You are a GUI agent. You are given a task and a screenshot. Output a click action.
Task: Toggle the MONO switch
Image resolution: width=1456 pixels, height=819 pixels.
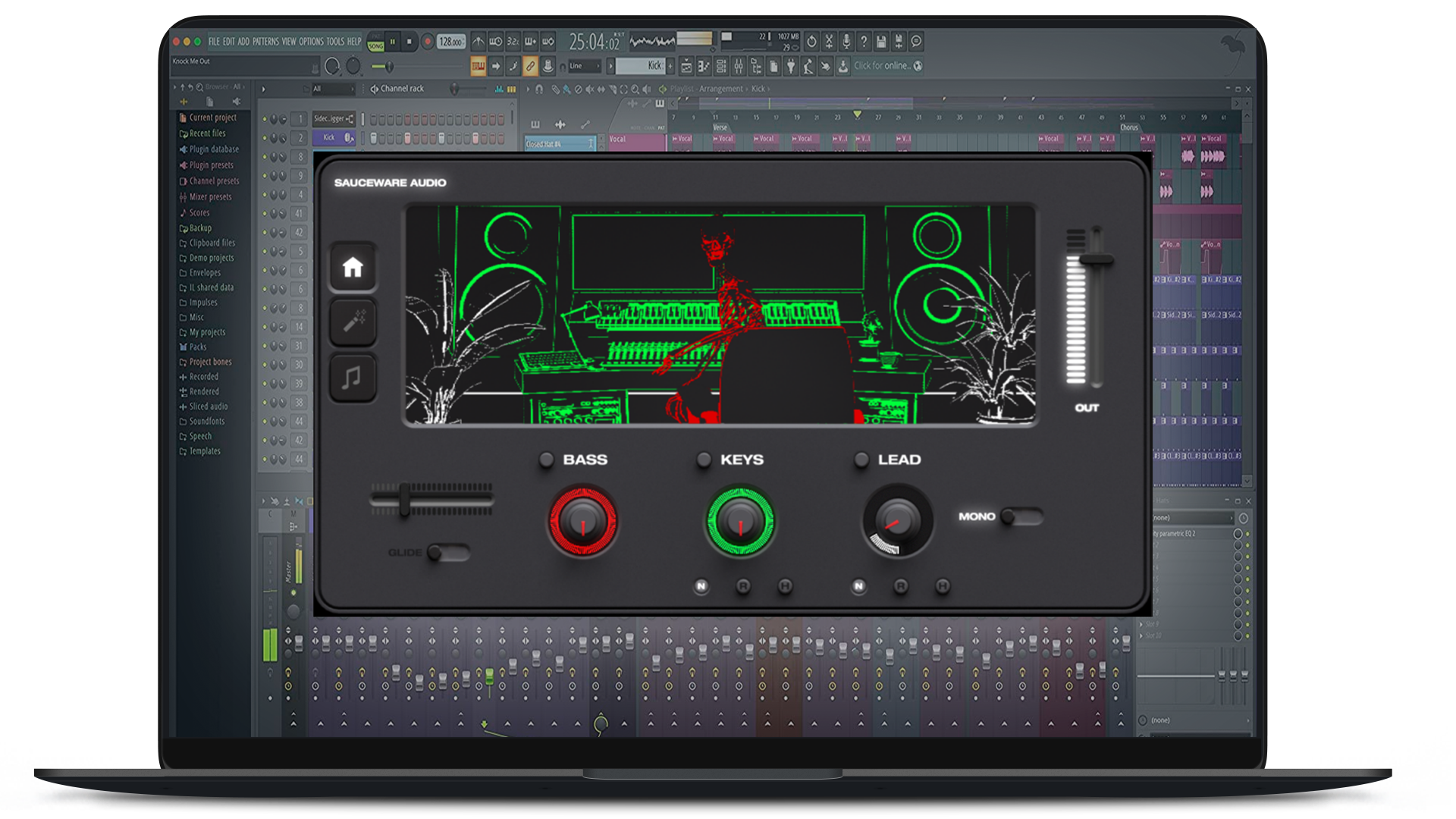point(1021,516)
